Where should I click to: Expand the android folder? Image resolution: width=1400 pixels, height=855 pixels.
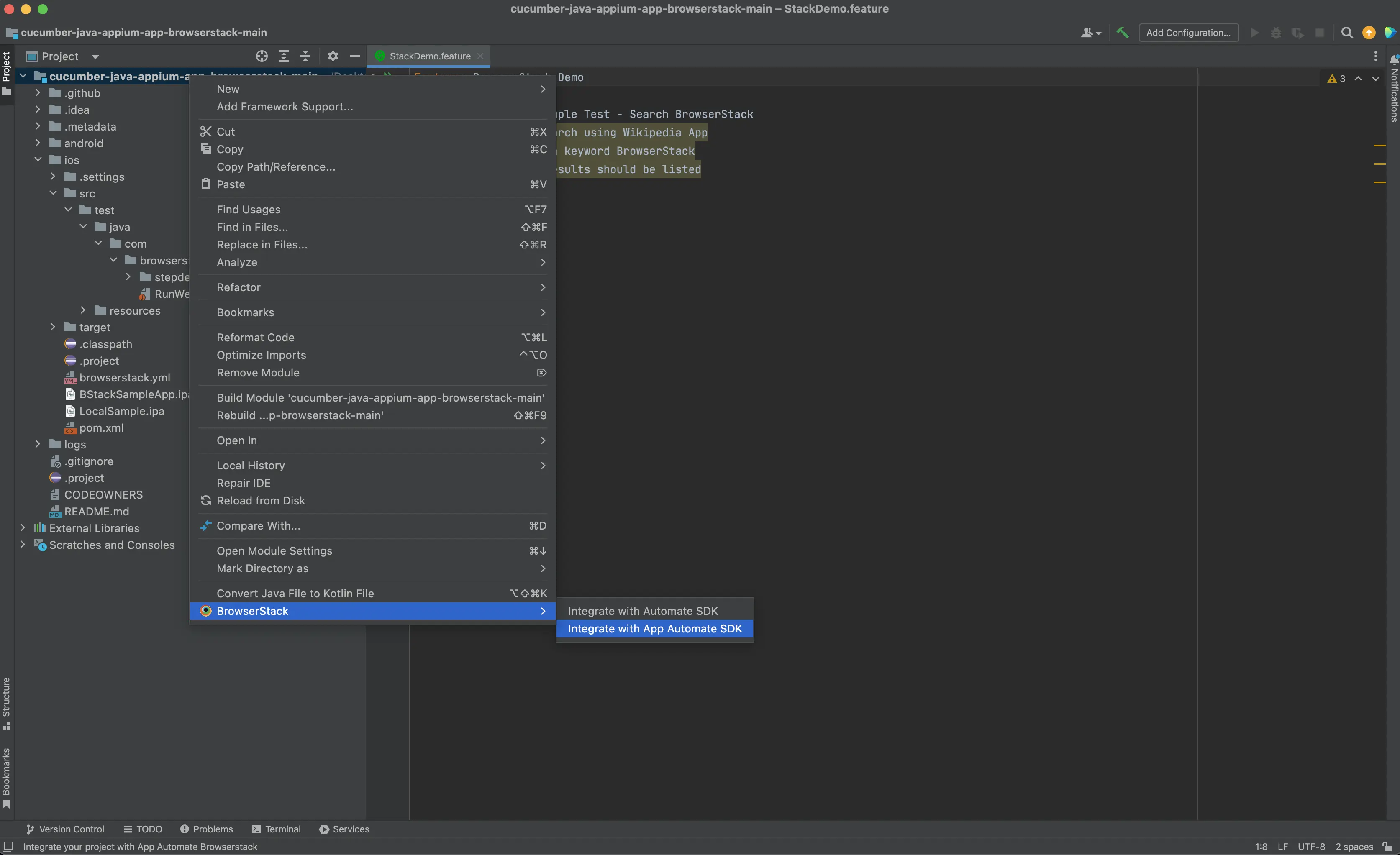[x=38, y=143]
